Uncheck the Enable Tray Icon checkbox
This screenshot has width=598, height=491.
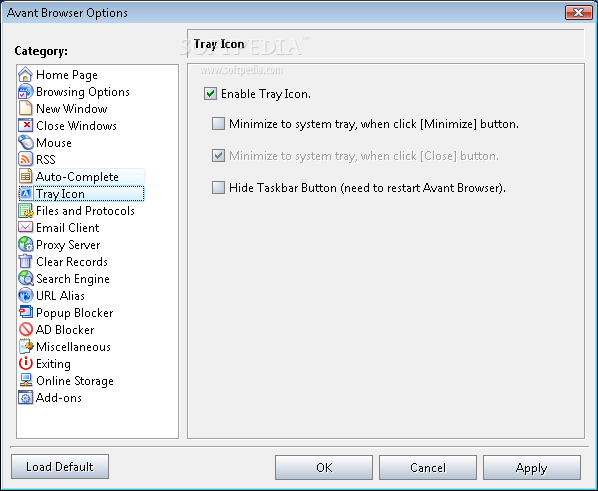tap(211, 94)
